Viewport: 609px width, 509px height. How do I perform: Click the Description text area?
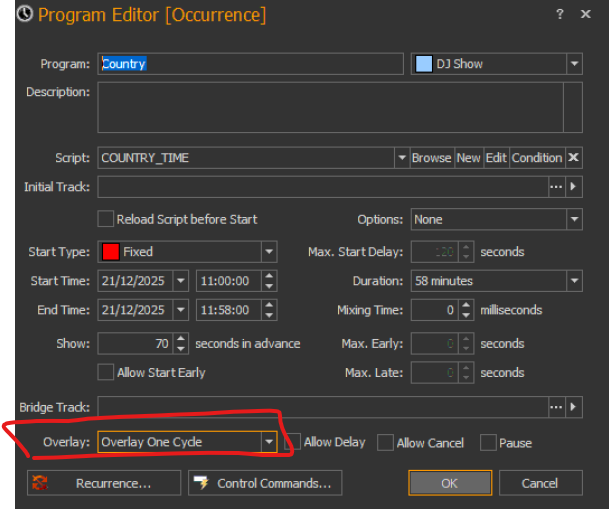[x=340, y=107]
